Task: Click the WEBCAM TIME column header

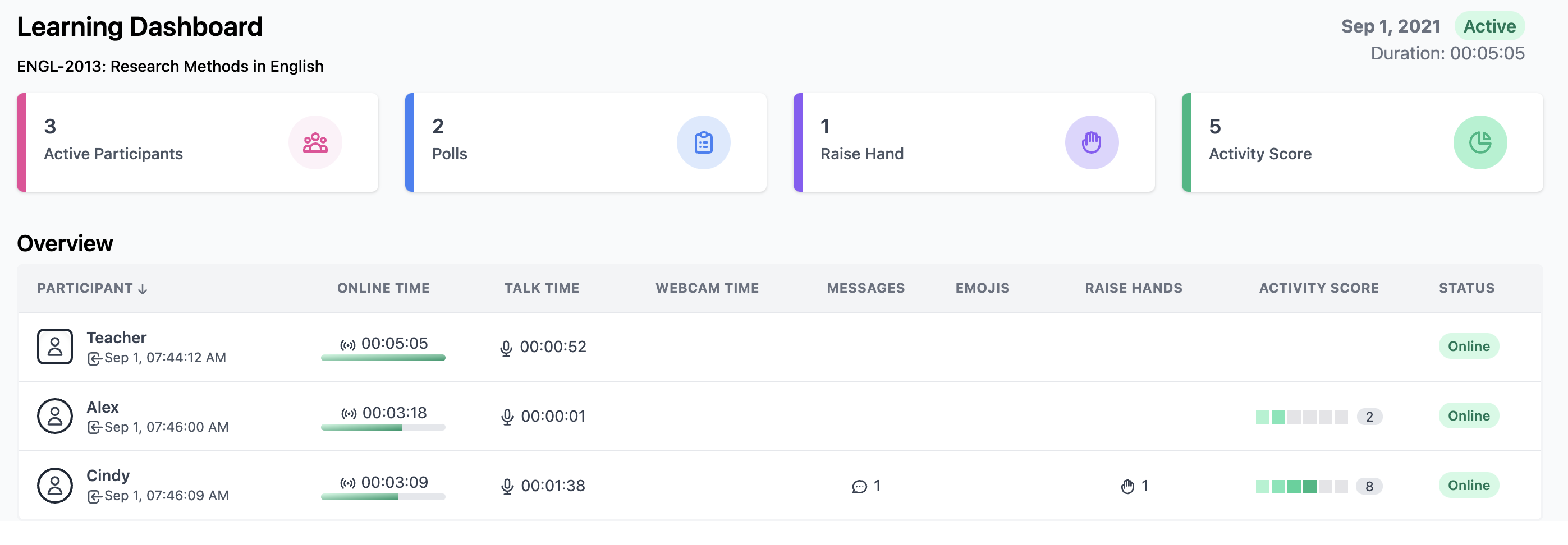Action: [x=707, y=288]
